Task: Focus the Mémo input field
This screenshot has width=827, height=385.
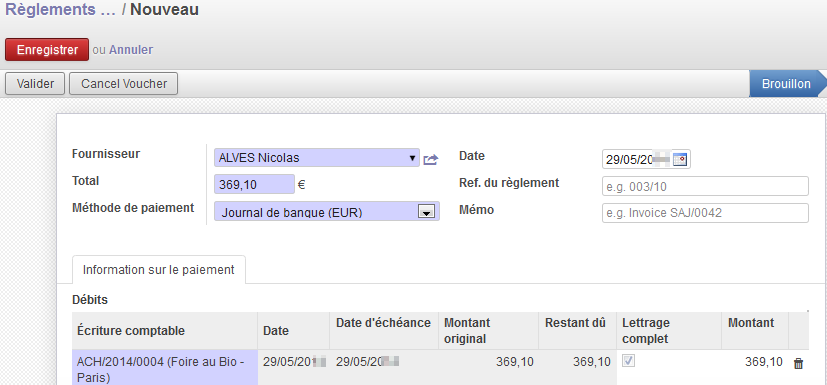Action: [705, 213]
